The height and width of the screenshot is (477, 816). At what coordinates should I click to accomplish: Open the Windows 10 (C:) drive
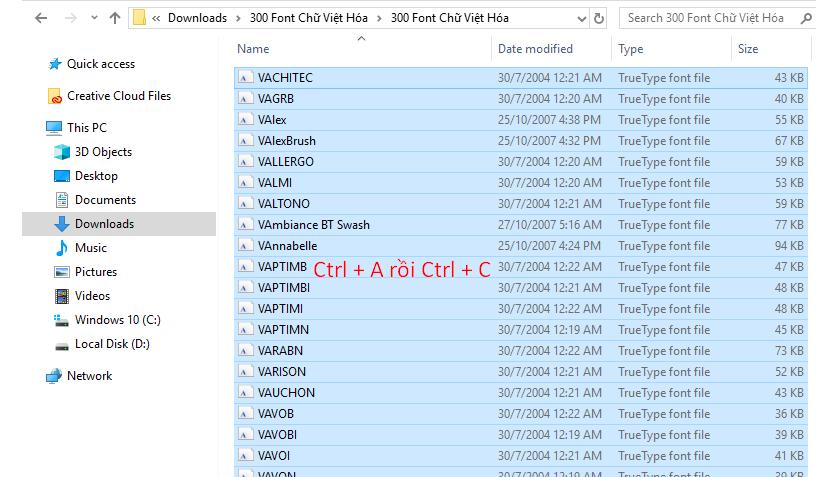(x=118, y=319)
